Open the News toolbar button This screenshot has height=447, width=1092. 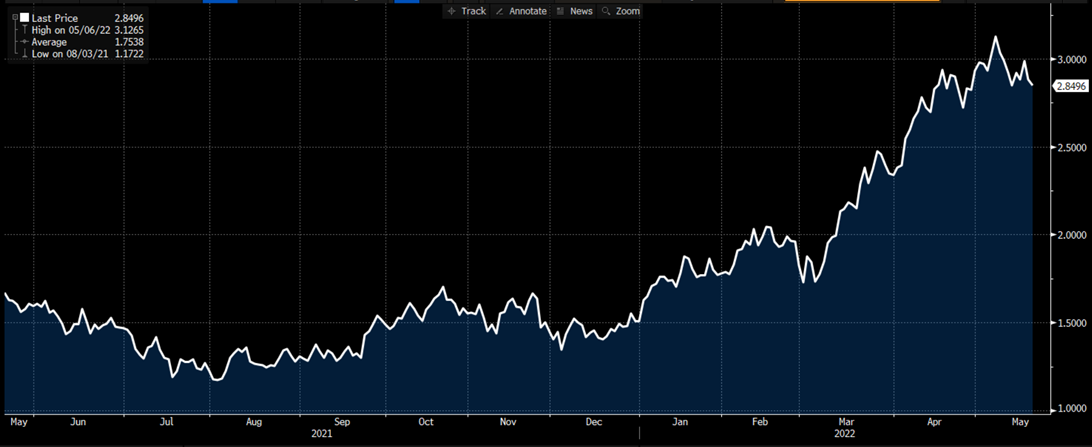[x=580, y=11]
